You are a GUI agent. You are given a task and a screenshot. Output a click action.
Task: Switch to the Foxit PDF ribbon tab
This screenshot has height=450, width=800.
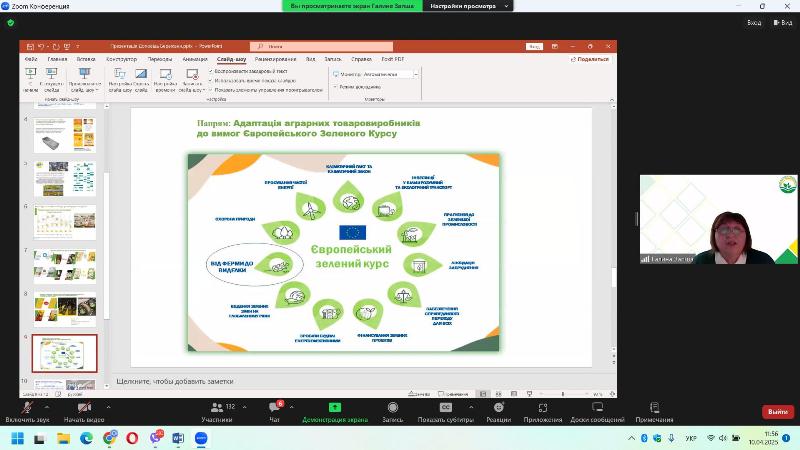(x=392, y=59)
